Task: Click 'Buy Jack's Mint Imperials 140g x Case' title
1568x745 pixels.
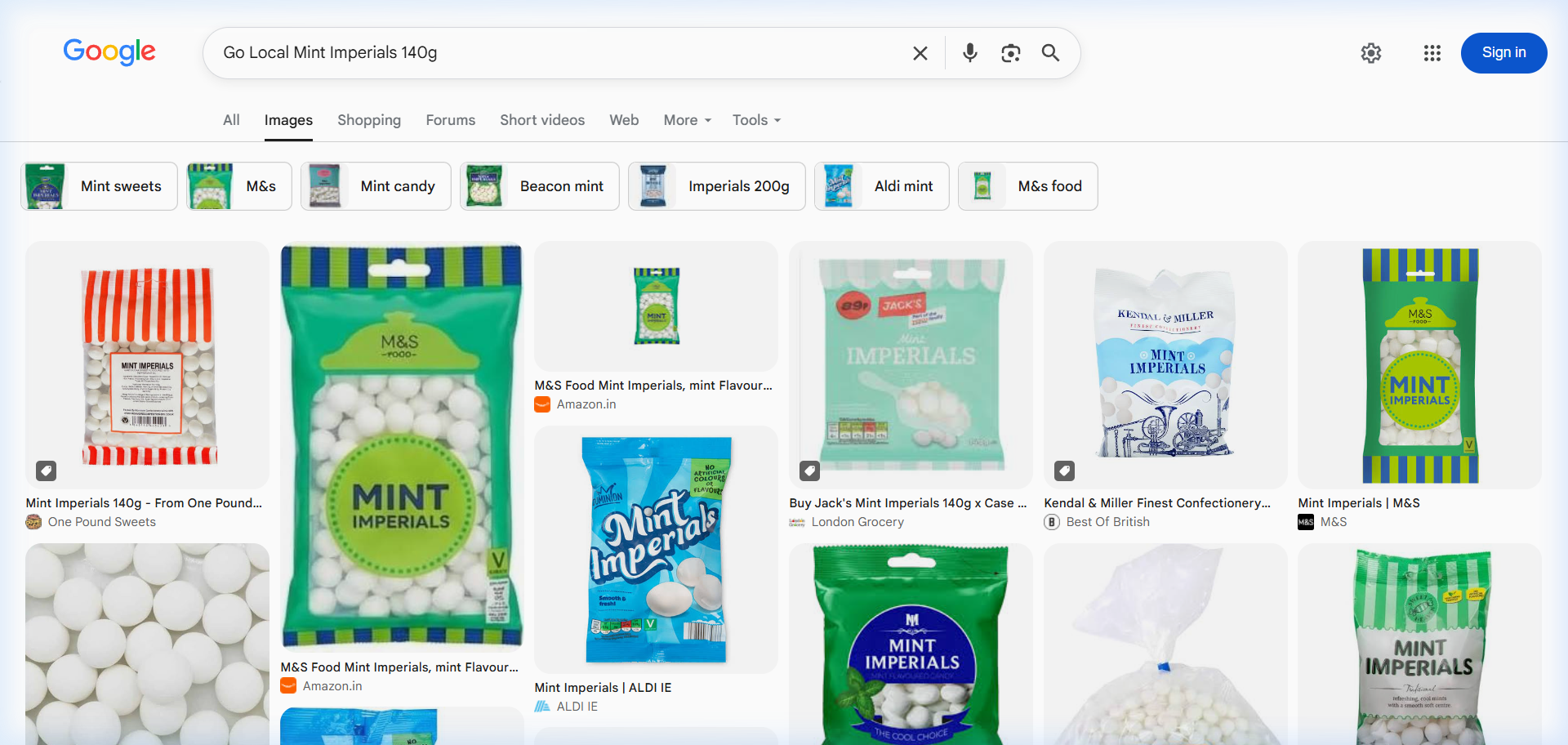Action: [907, 503]
